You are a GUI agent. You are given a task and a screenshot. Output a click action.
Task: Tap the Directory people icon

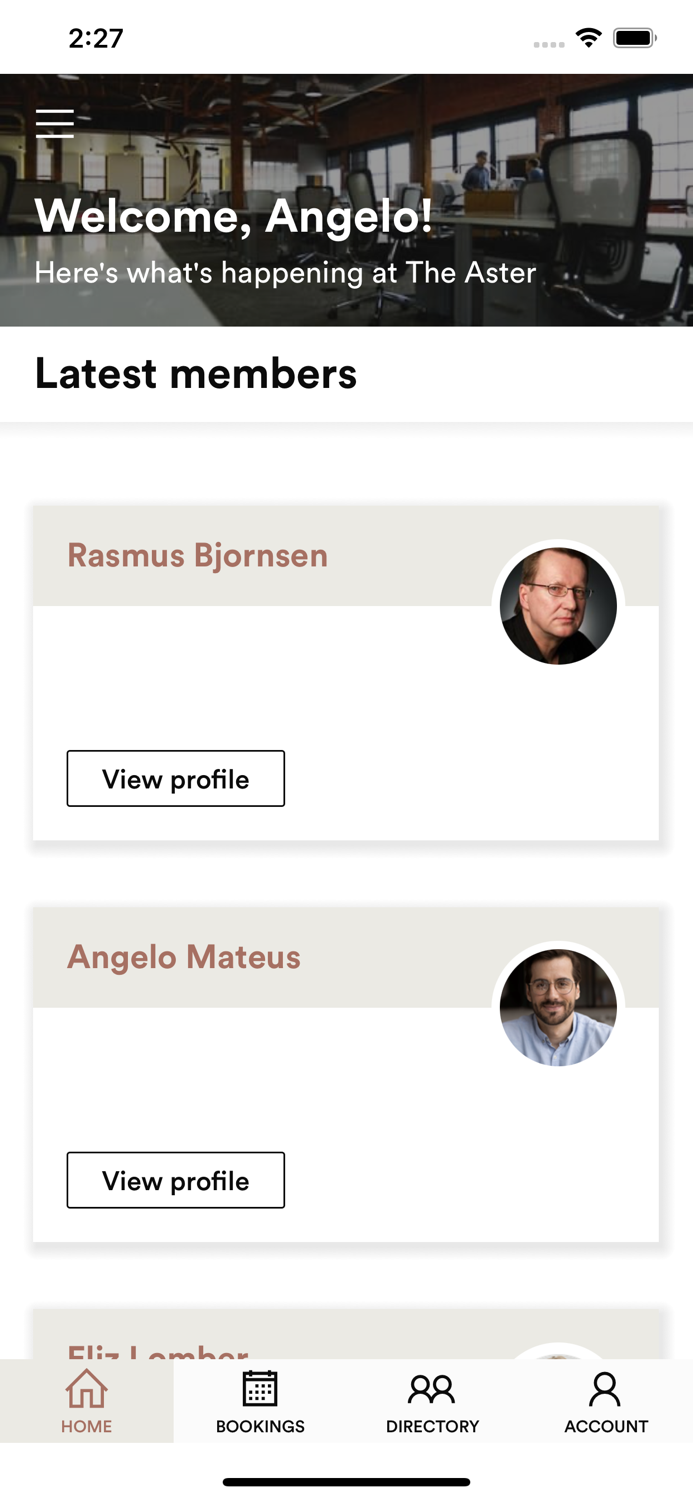pyautogui.click(x=432, y=1389)
